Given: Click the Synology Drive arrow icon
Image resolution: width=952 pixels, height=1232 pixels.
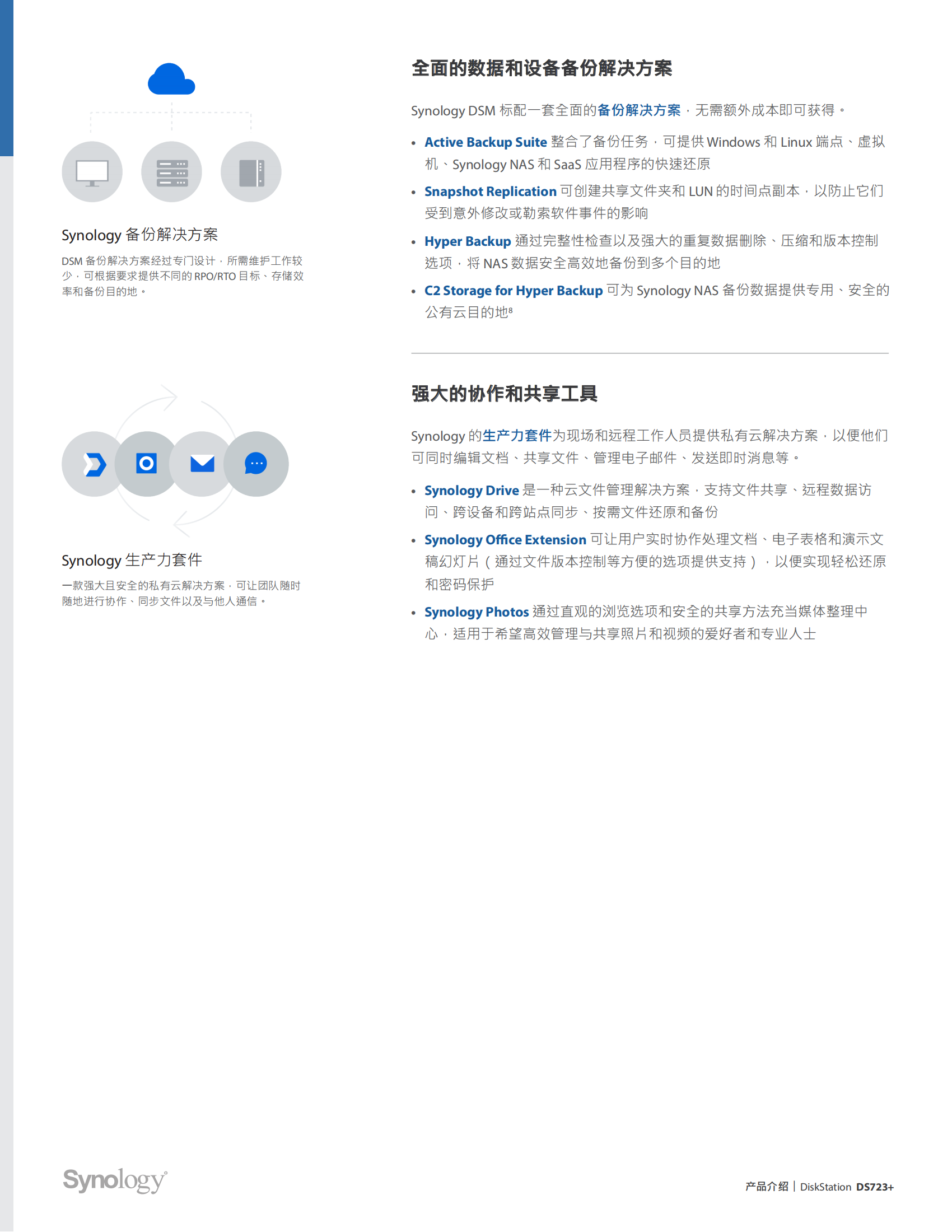Looking at the screenshot, I should (94, 464).
